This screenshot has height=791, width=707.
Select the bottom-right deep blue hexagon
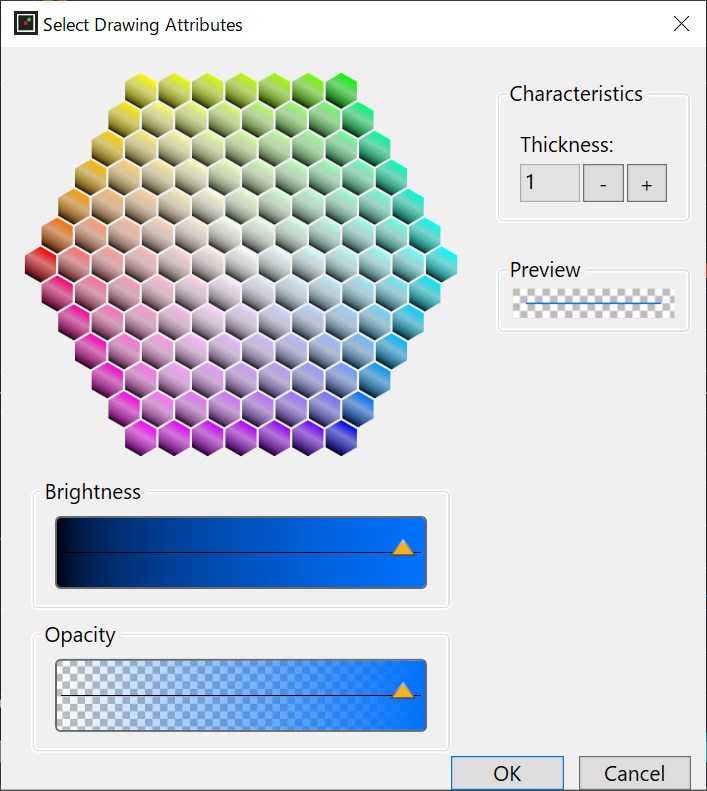pos(341,437)
